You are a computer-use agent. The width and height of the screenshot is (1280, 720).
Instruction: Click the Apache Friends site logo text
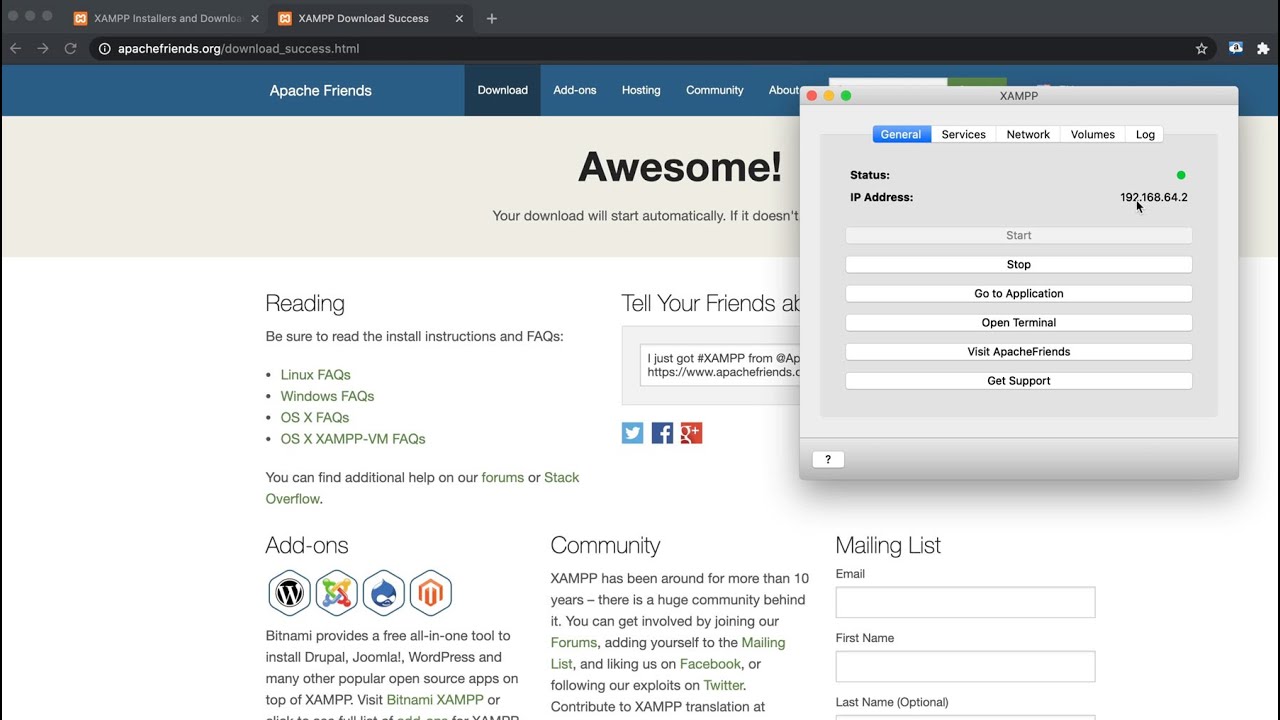[320, 90]
